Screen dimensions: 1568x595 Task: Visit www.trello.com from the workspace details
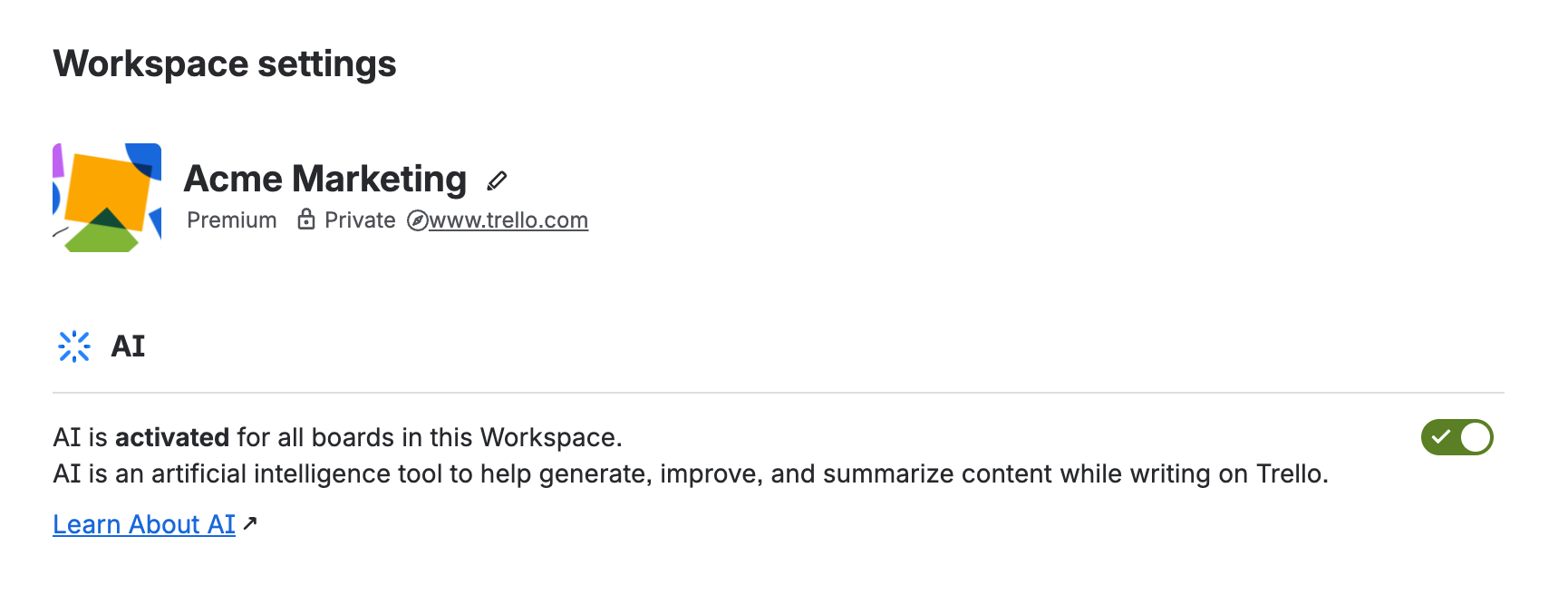[508, 219]
